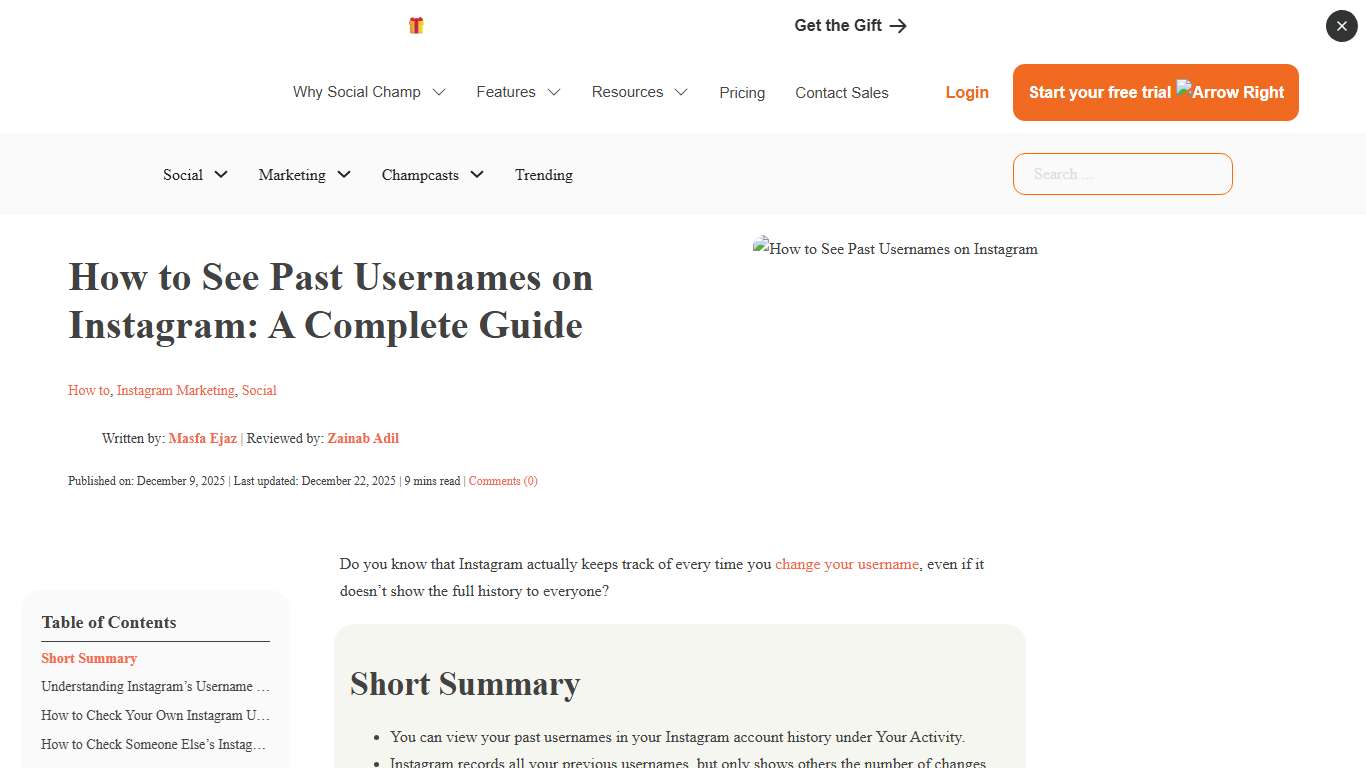This screenshot has height=768, width=1366.
Task: Click the Start your free trial button
Action: click(x=1155, y=92)
